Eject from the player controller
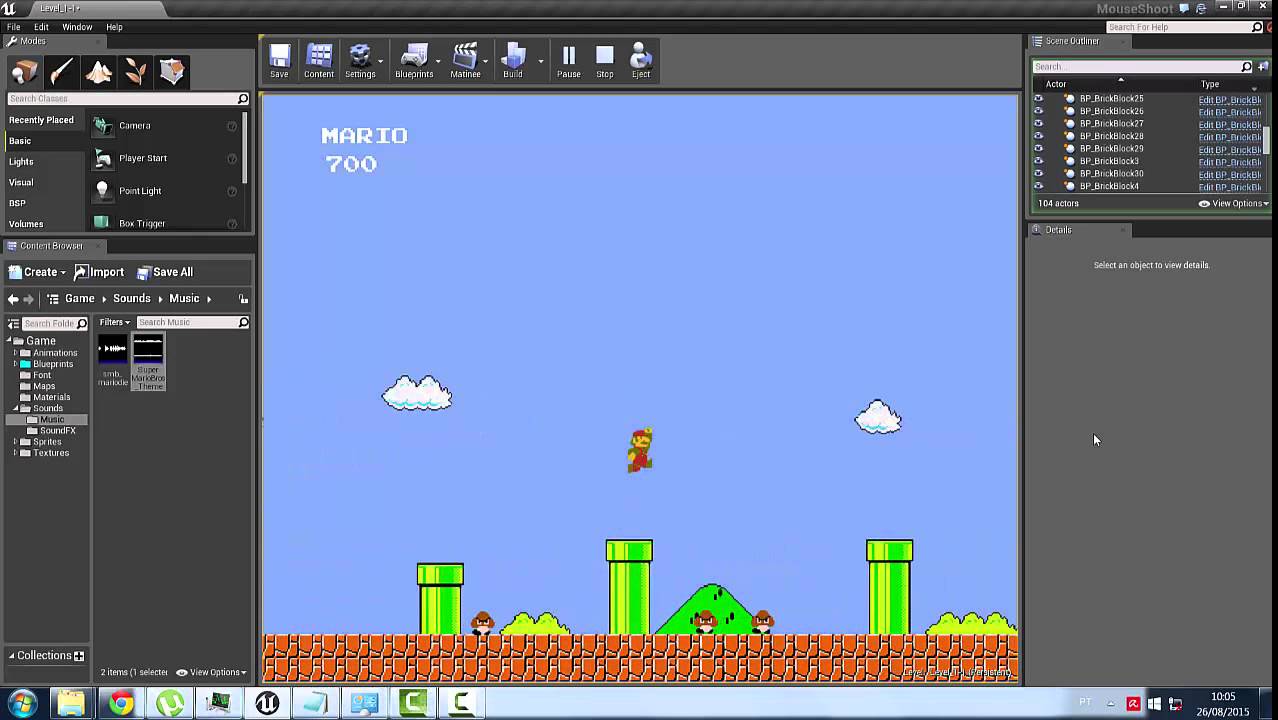The width and height of the screenshot is (1278, 720). point(641,60)
